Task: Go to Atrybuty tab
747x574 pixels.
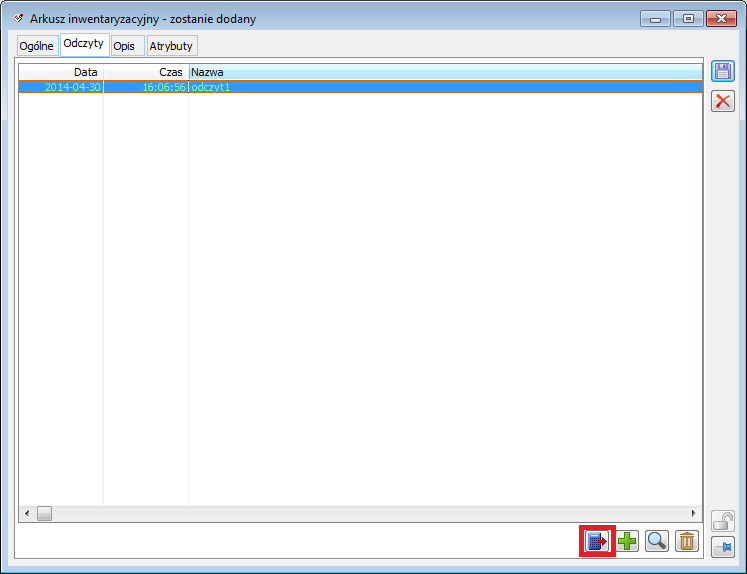Action: pos(172,46)
